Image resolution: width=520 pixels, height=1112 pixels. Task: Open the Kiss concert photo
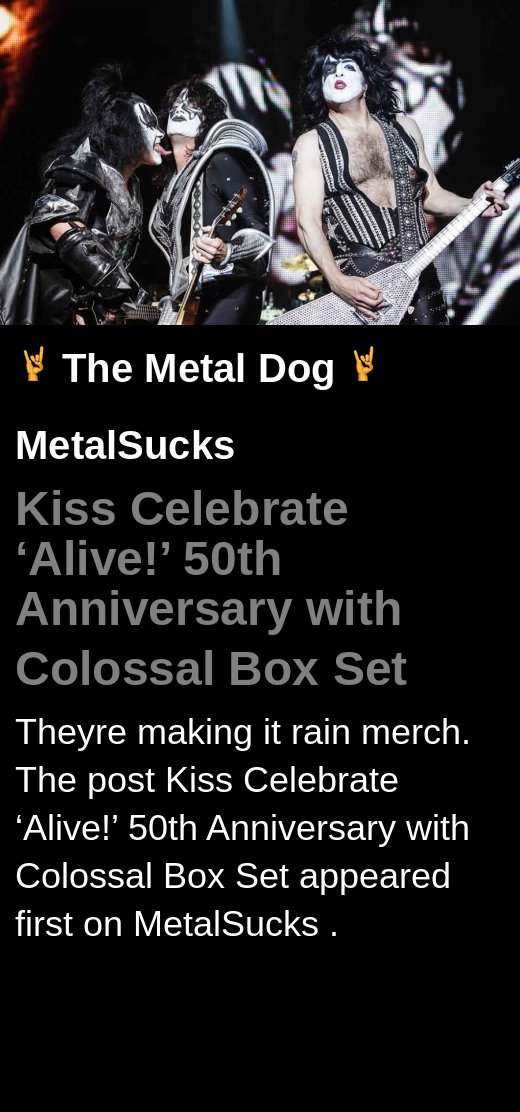coord(260,162)
